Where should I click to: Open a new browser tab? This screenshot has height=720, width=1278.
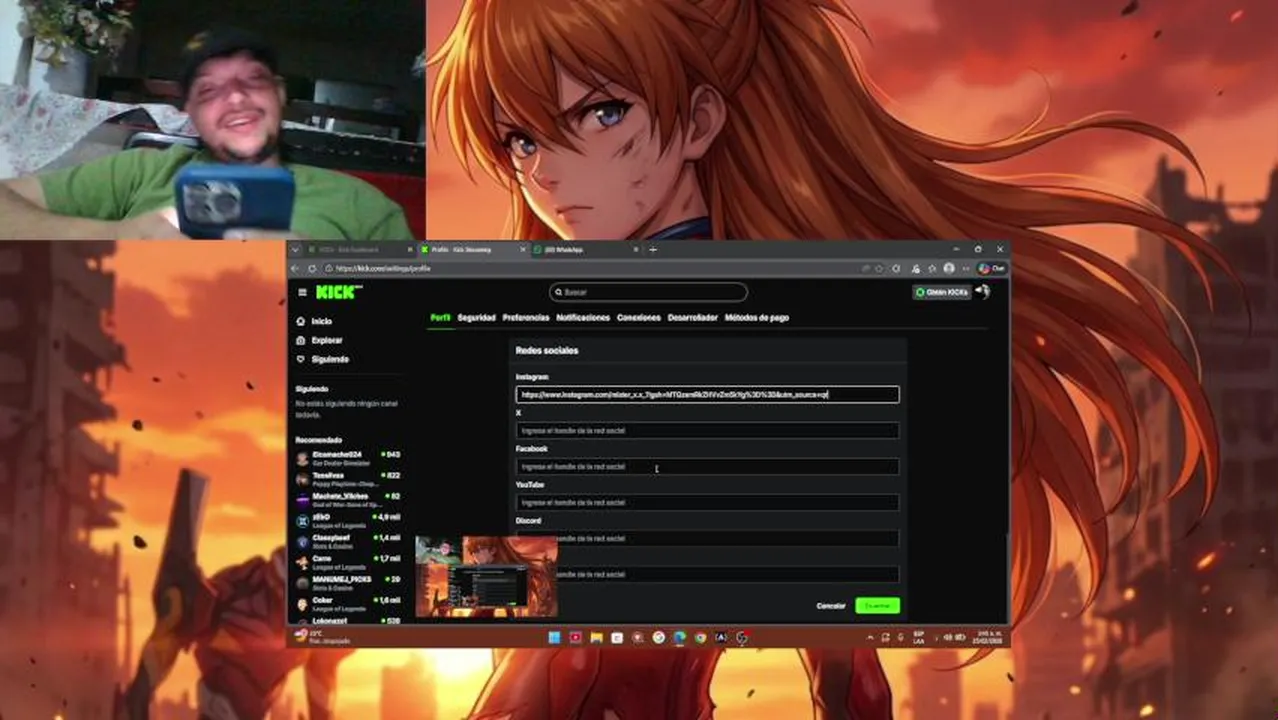pos(653,249)
